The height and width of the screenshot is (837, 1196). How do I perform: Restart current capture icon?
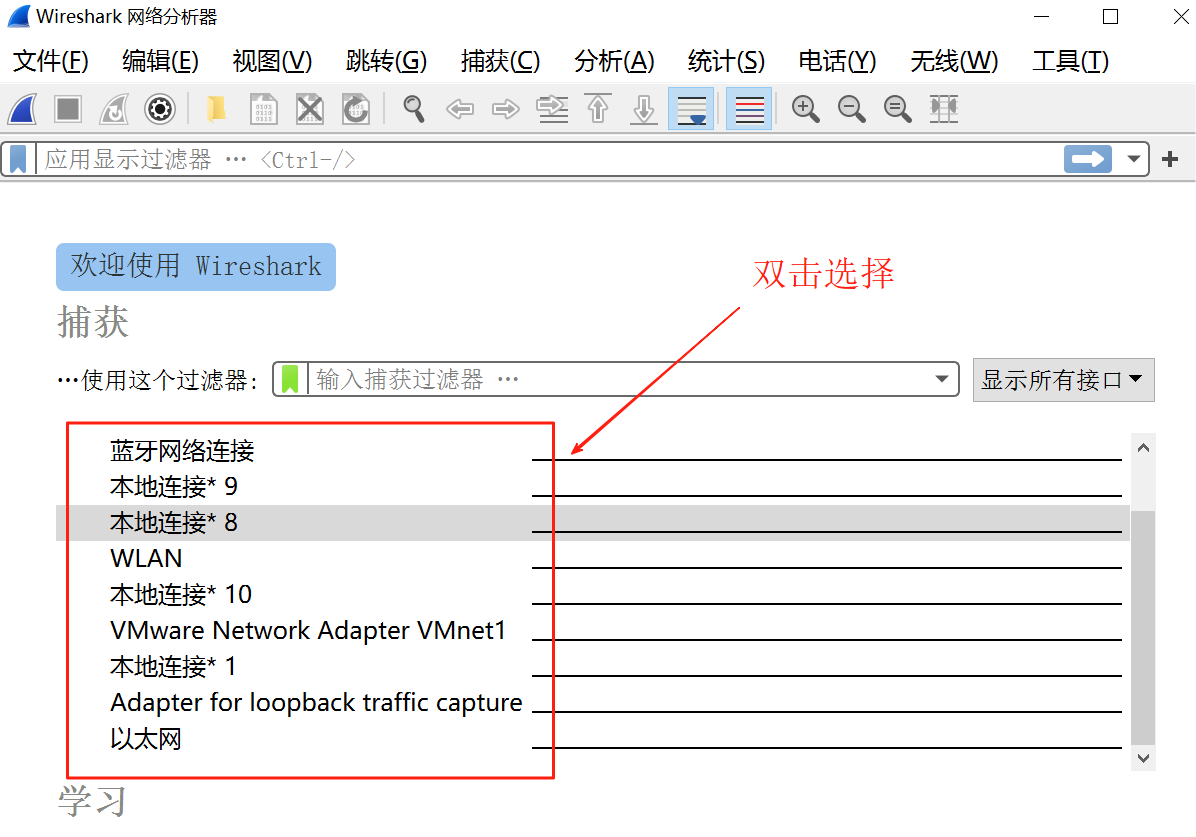[x=114, y=109]
